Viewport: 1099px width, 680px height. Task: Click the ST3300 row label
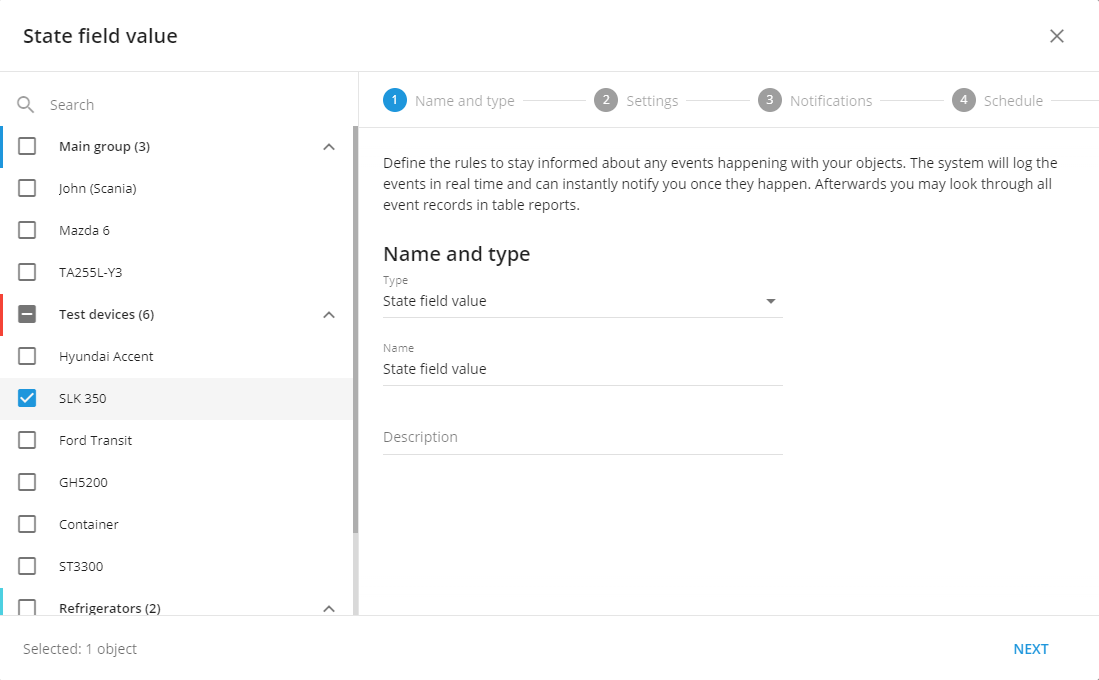pos(81,567)
